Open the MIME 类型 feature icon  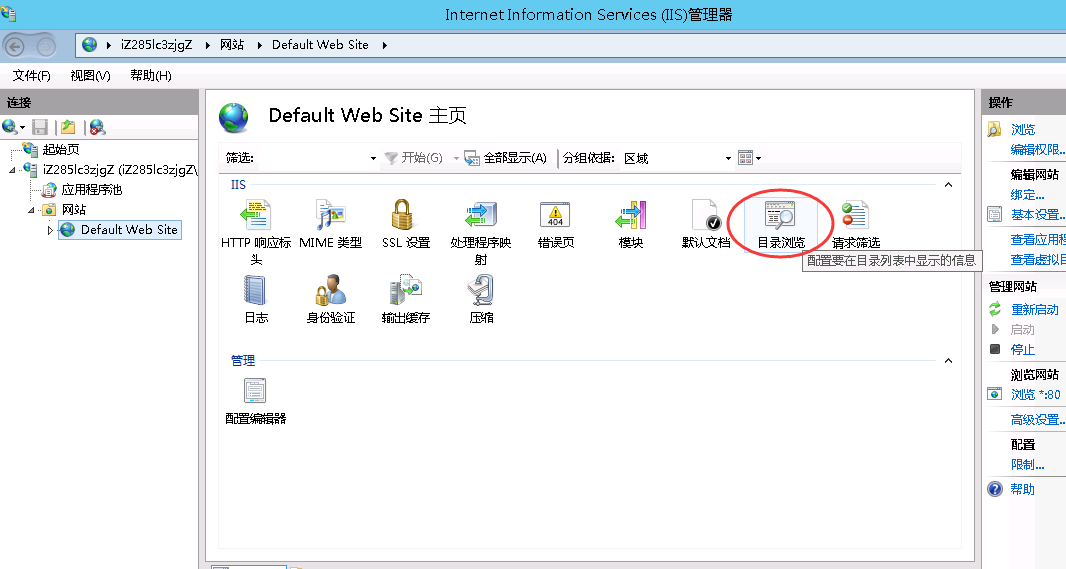330,216
